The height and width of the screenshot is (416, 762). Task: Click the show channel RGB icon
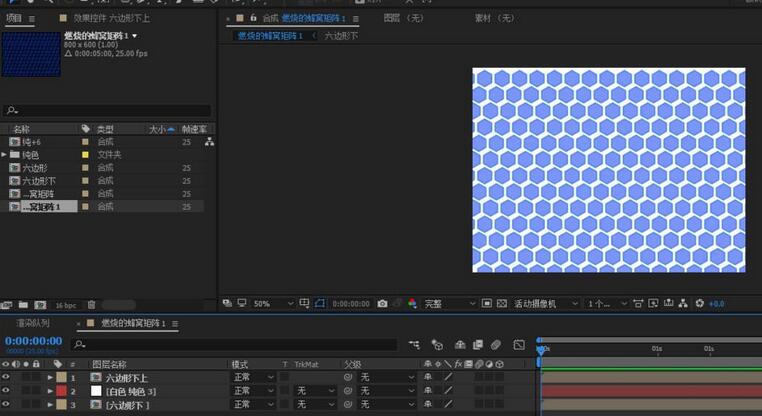(x=411, y=303)
